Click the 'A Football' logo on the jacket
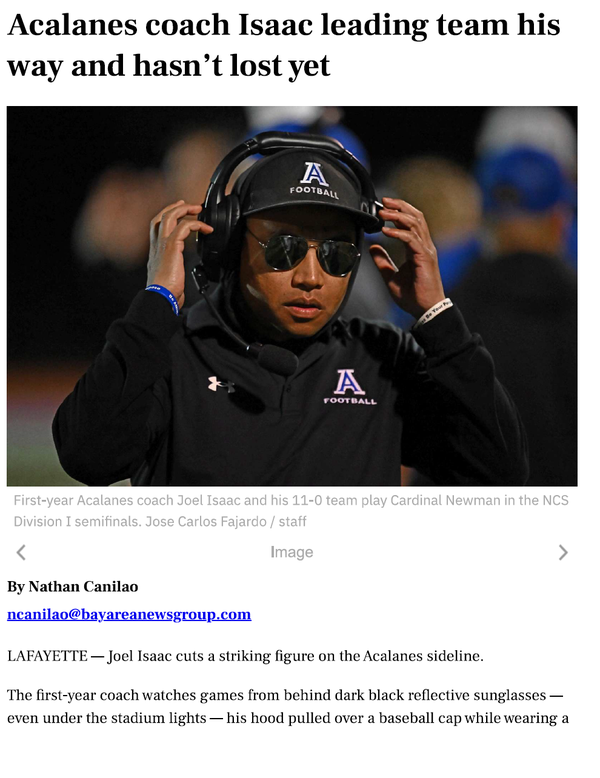This screenshot has width=600, height=778. click(350, 387)
